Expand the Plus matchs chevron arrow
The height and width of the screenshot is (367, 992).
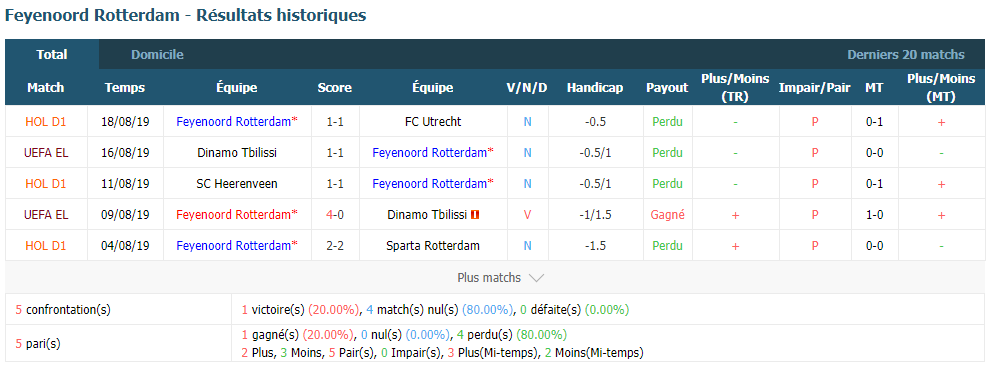535,278
